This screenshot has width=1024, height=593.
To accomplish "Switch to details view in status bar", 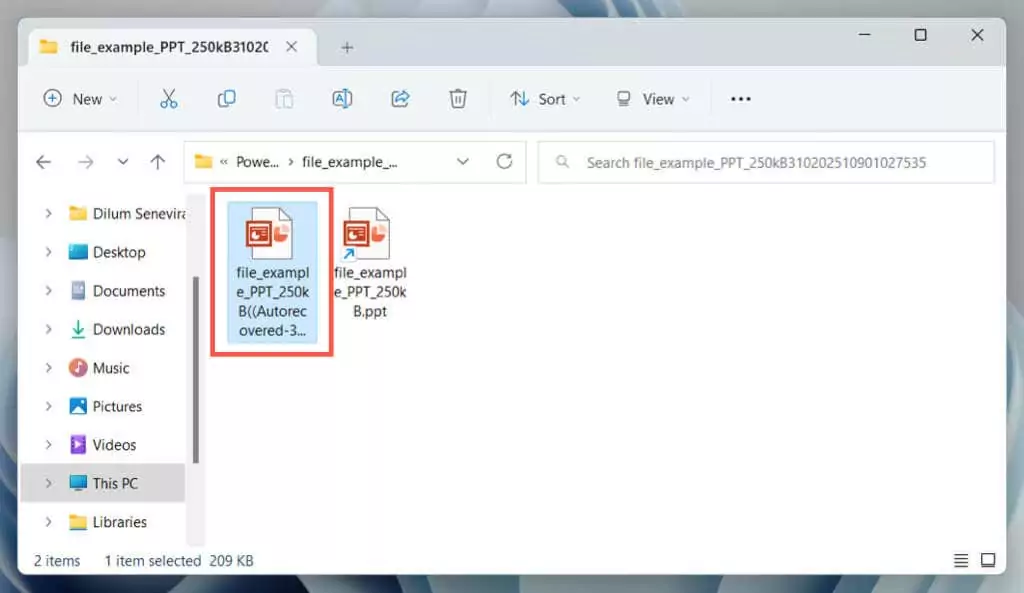I will pyautogui.click(x=961, y=560).
